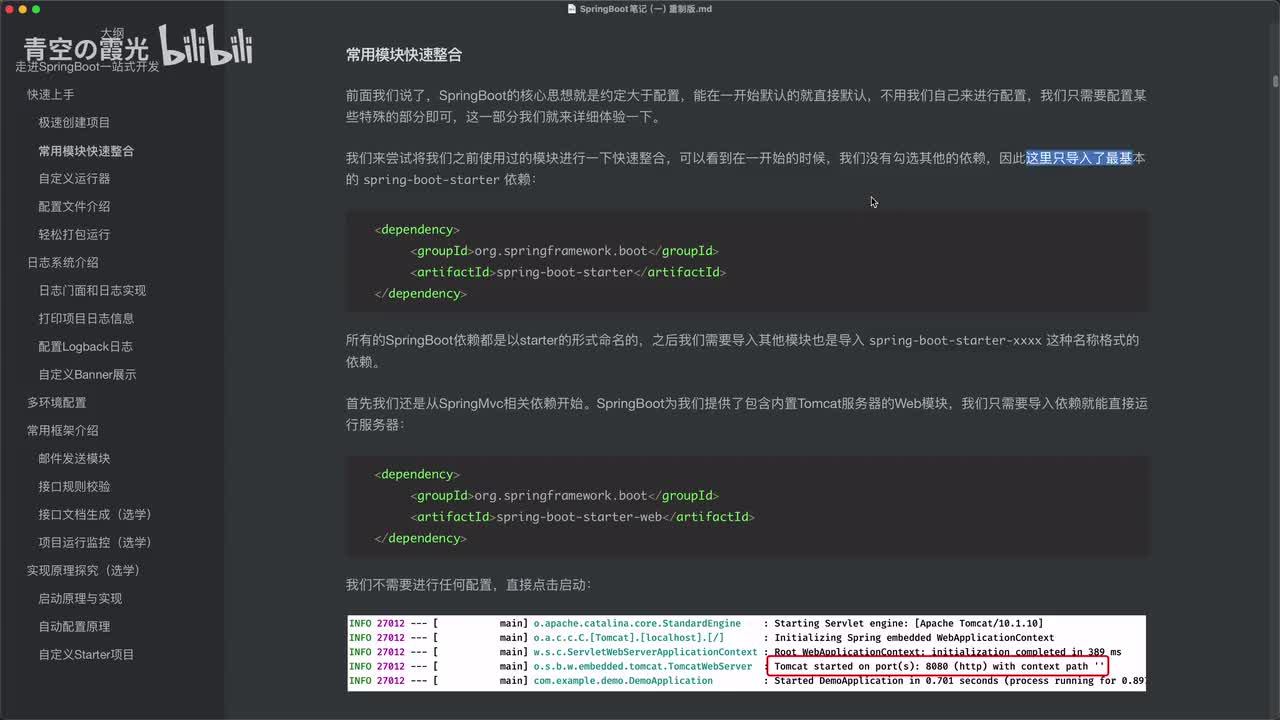Click the inline code spring-boot-starter in the paragraph
This screenshot has height=720, width=1280.
click(x=431, y=180)
